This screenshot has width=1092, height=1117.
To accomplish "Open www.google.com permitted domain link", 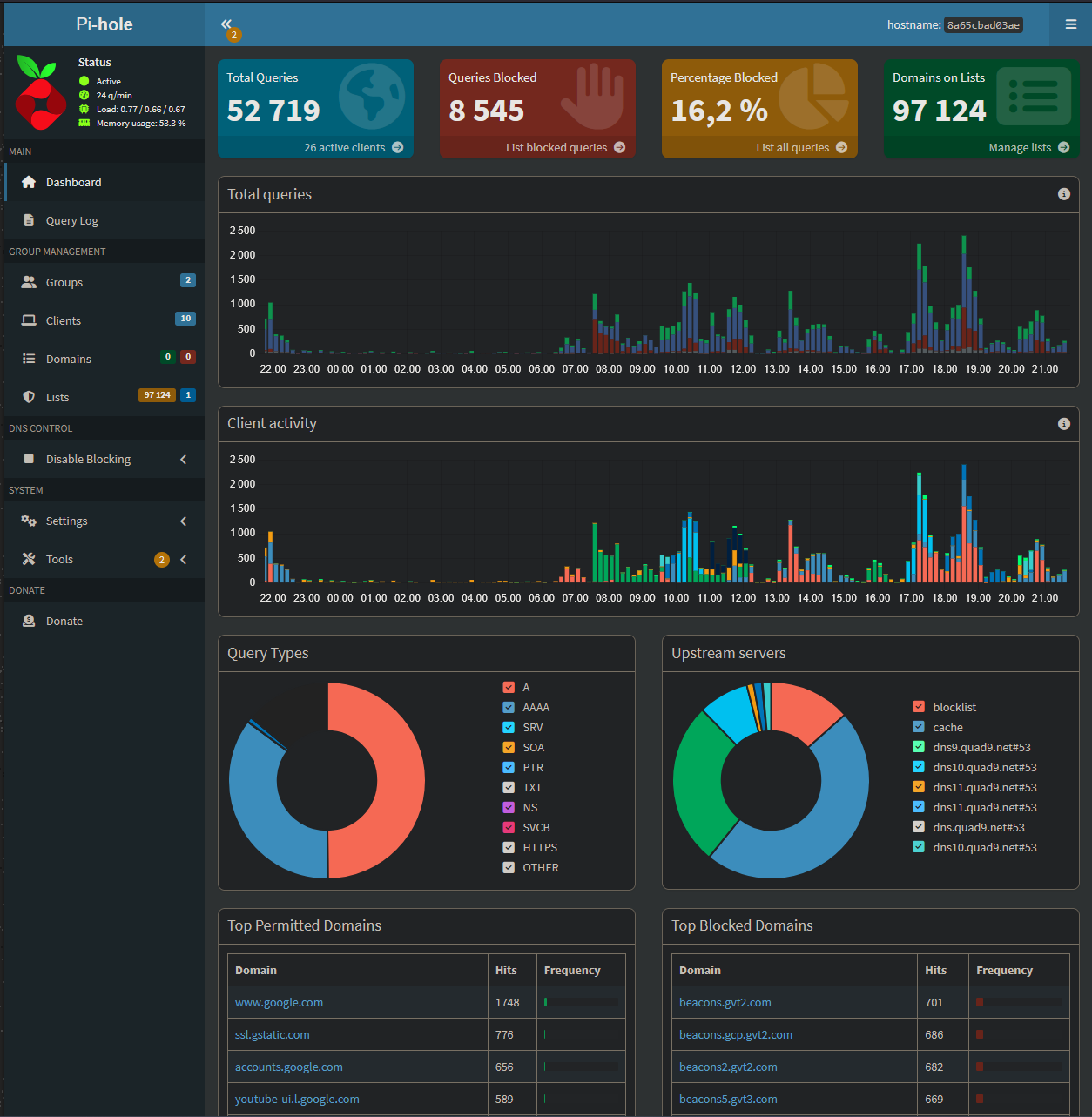I will pos(279,1002).
